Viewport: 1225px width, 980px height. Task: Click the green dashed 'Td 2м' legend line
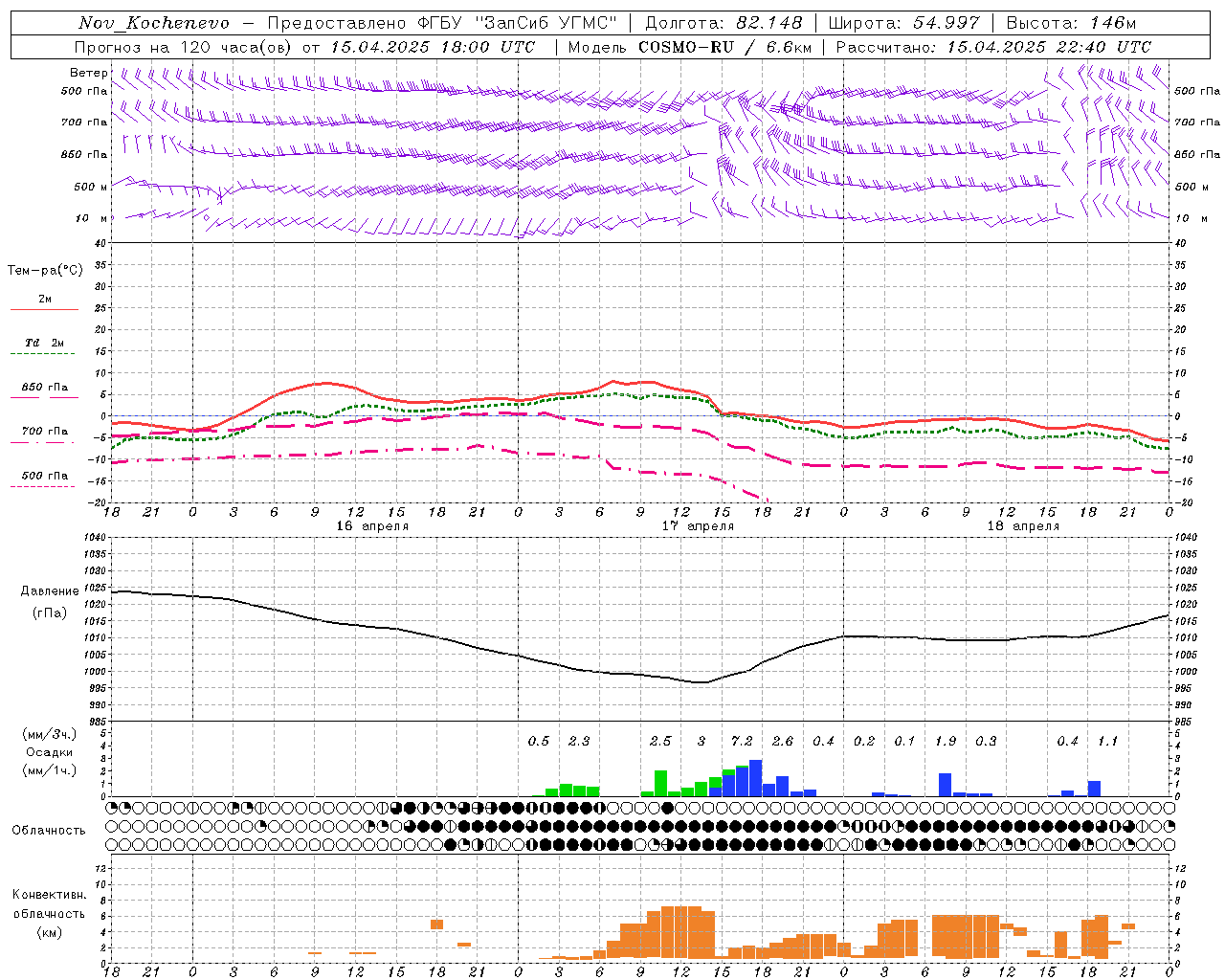point(43,354)
